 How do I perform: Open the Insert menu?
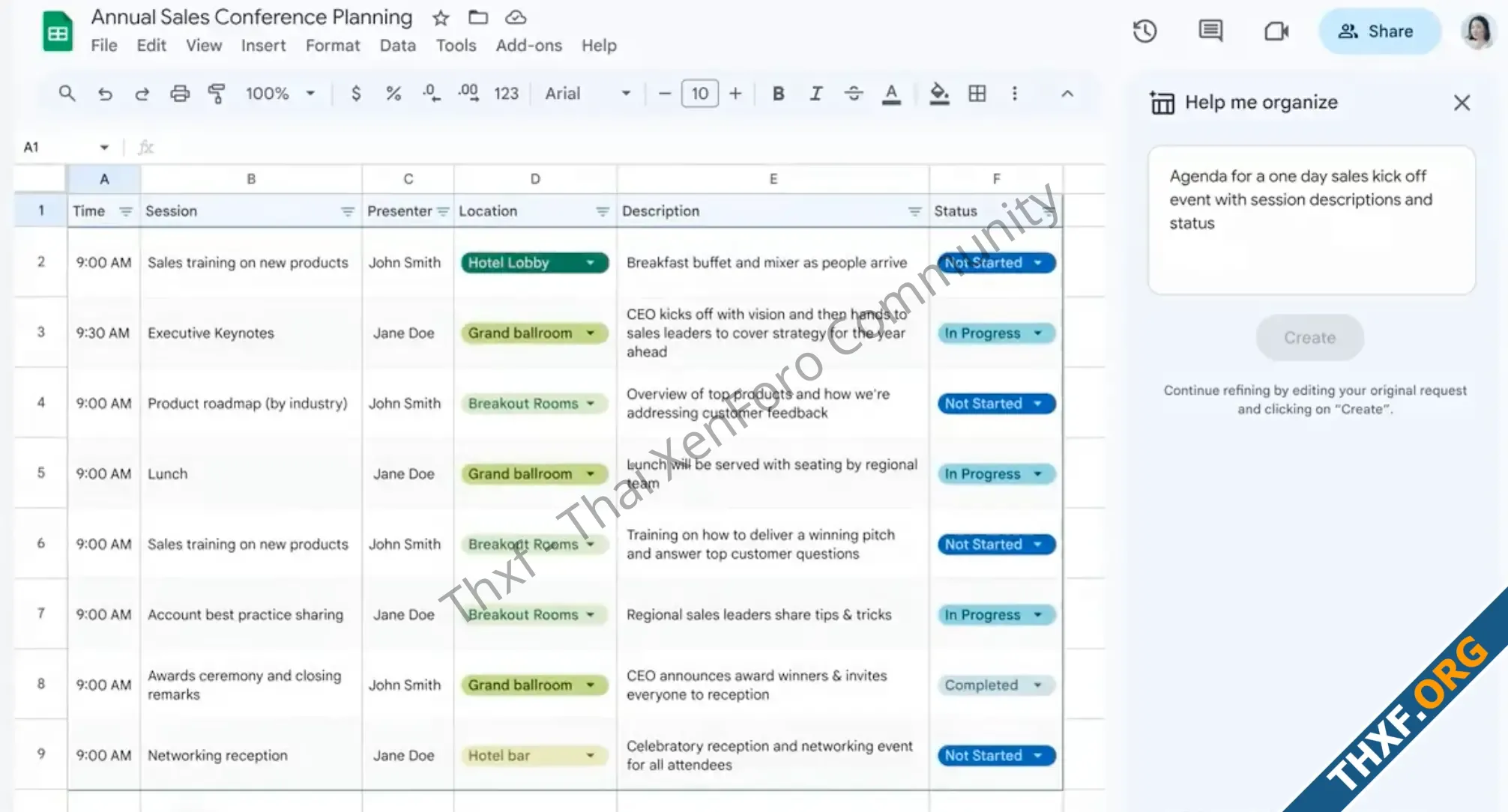coord(263,46)
